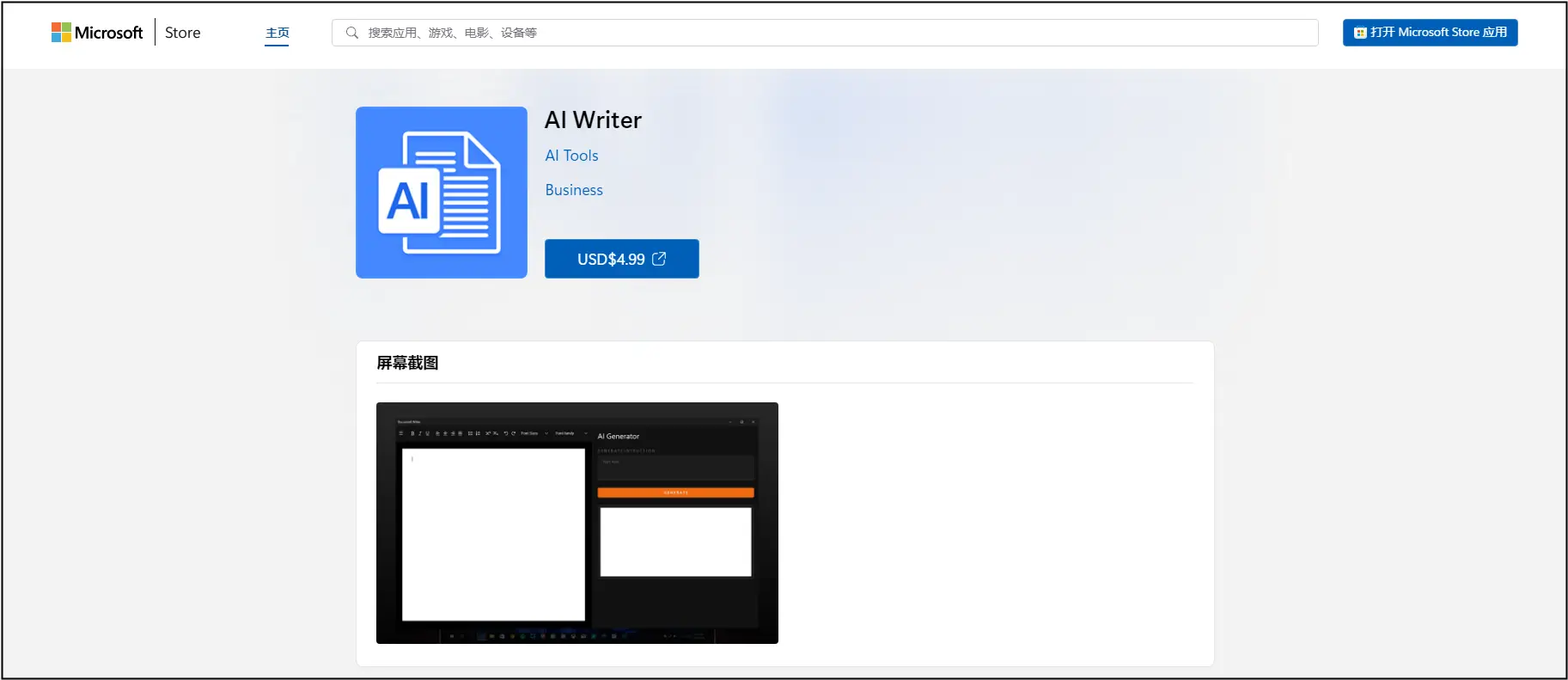Click the 屏幕截图 section heading

point(407,363)
